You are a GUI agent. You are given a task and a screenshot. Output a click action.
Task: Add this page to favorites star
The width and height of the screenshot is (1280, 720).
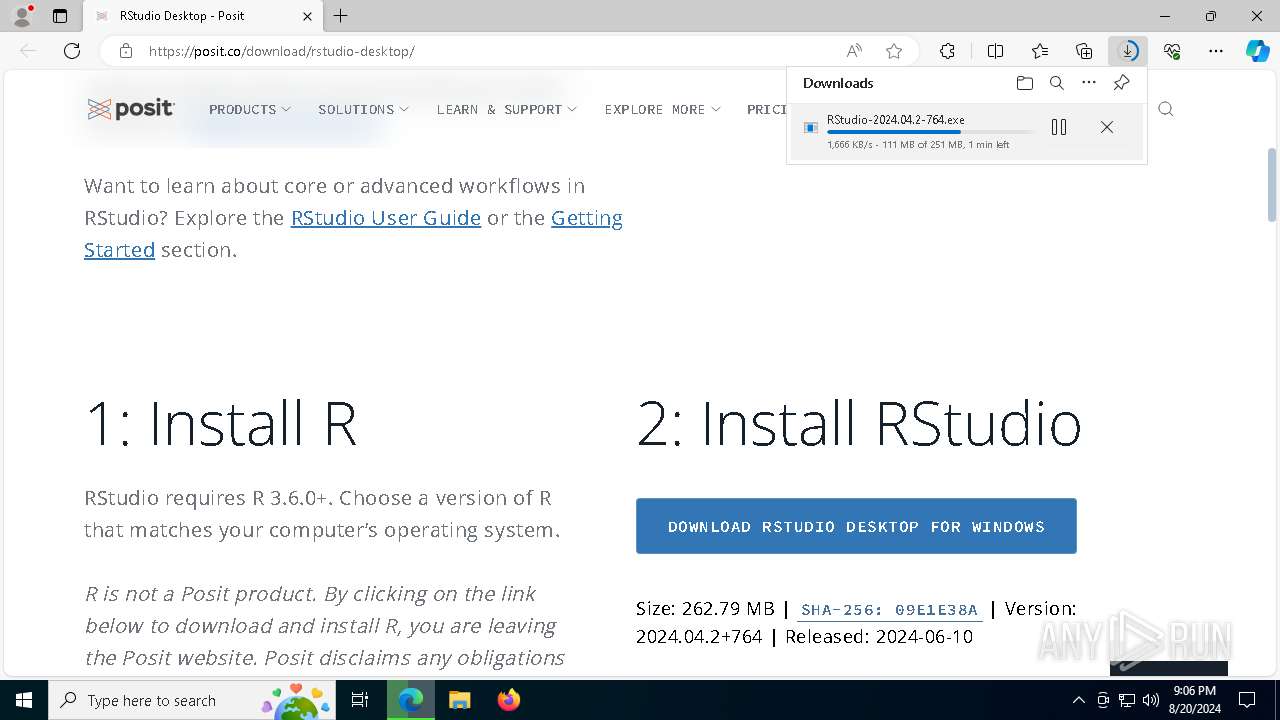coord(894,51)
